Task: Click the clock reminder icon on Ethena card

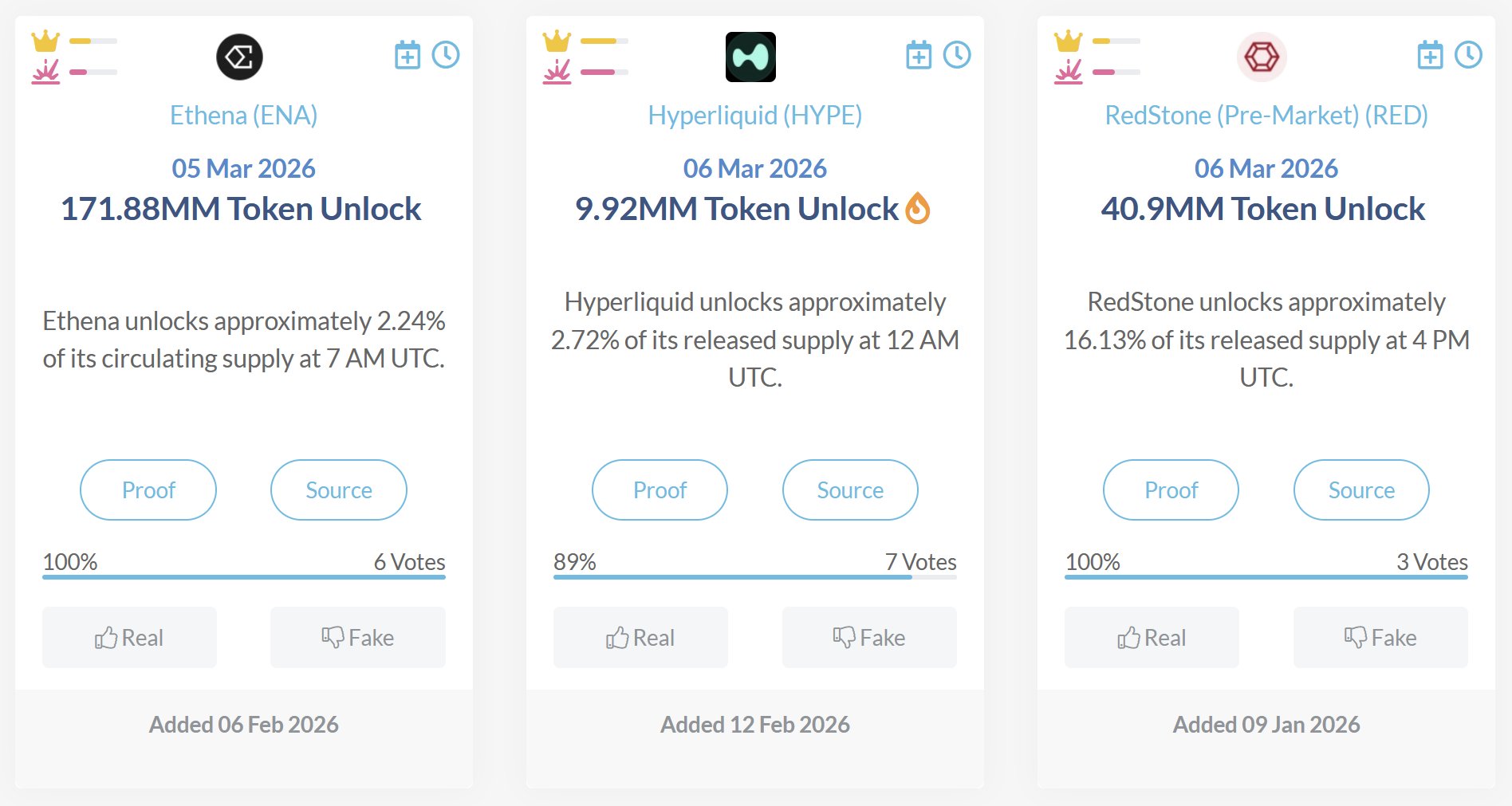Action: [x=446, y=55]
